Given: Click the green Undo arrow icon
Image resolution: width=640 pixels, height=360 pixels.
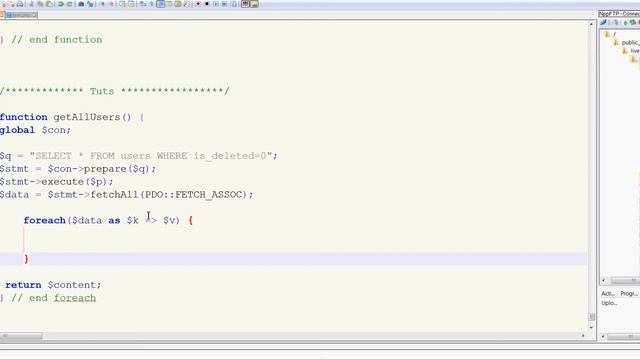Looking at the screenshot, I should point(60,4).
